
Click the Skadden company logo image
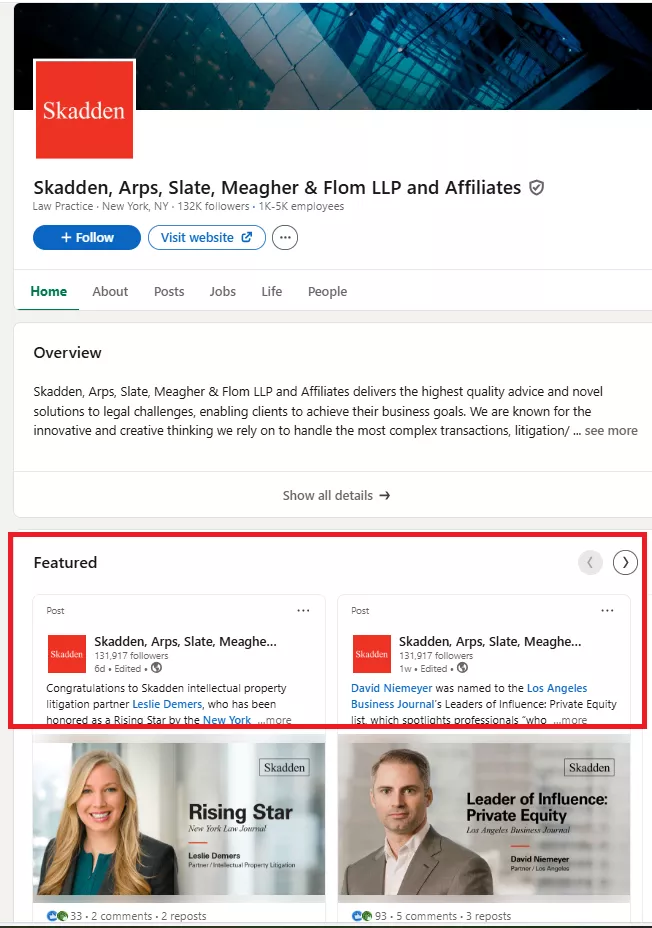[x=84, y=109]
